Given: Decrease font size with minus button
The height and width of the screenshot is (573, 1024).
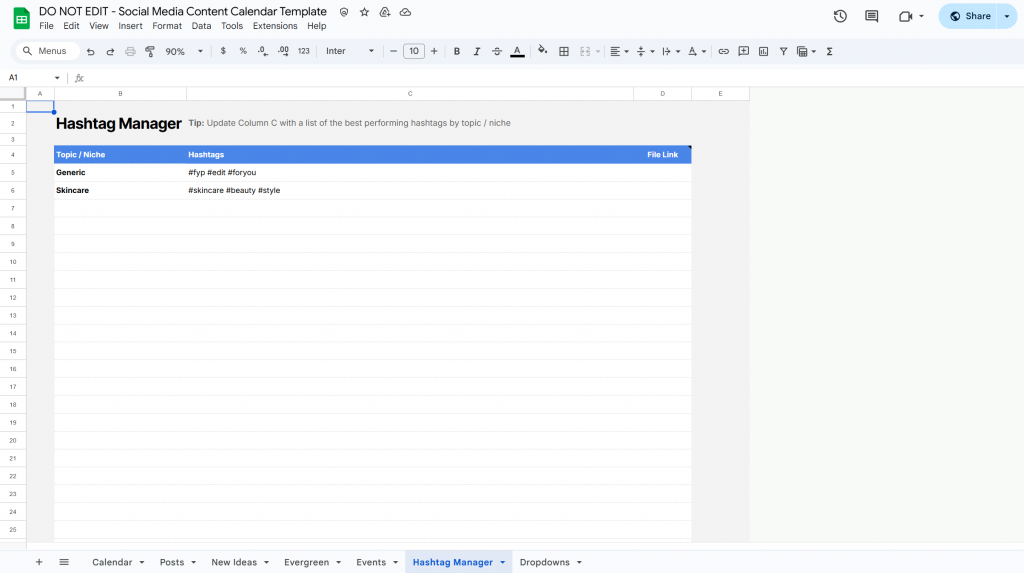Looking at the screenshot, I should [x=393, y=51].
